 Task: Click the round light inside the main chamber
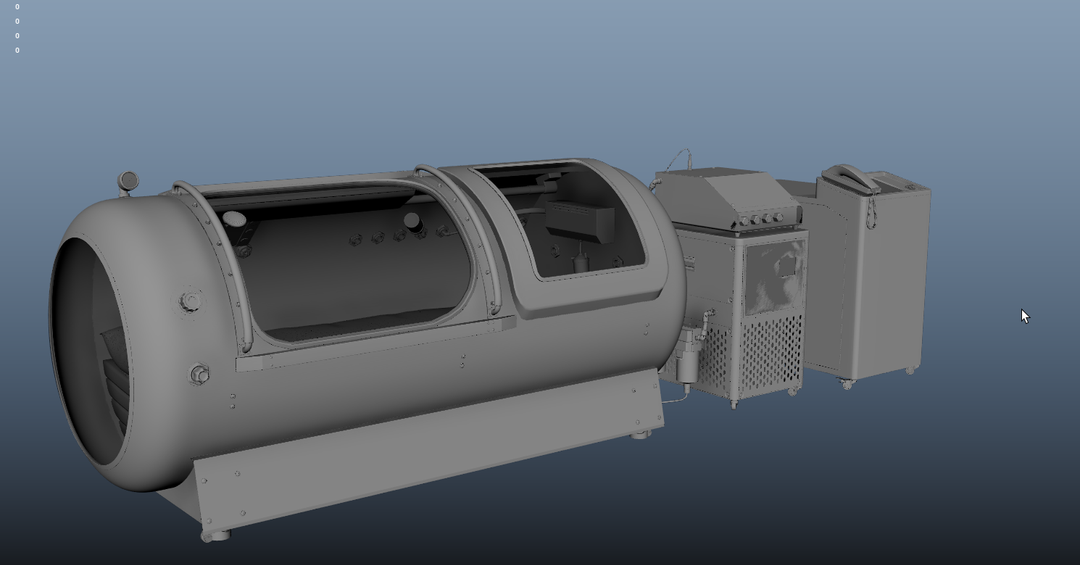tap(234, 218)
